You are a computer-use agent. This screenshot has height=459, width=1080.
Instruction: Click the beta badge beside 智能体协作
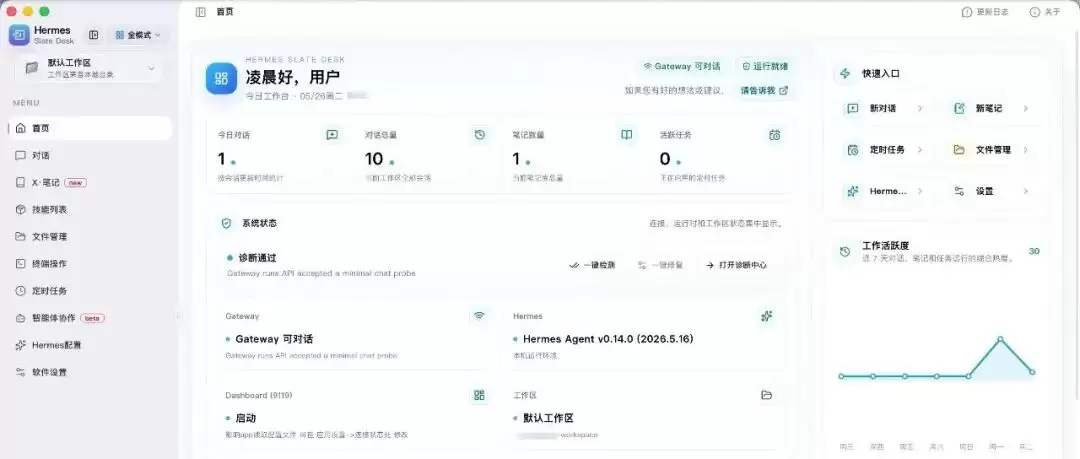coord(92,318)
